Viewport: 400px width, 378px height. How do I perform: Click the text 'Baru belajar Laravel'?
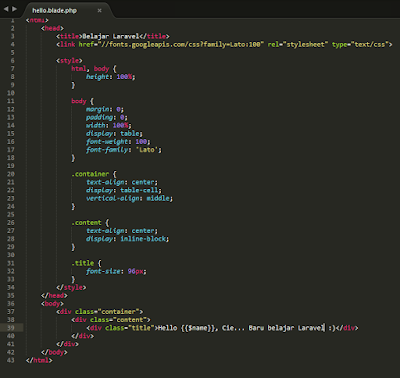pyautogui.click(x=286, y=328)
